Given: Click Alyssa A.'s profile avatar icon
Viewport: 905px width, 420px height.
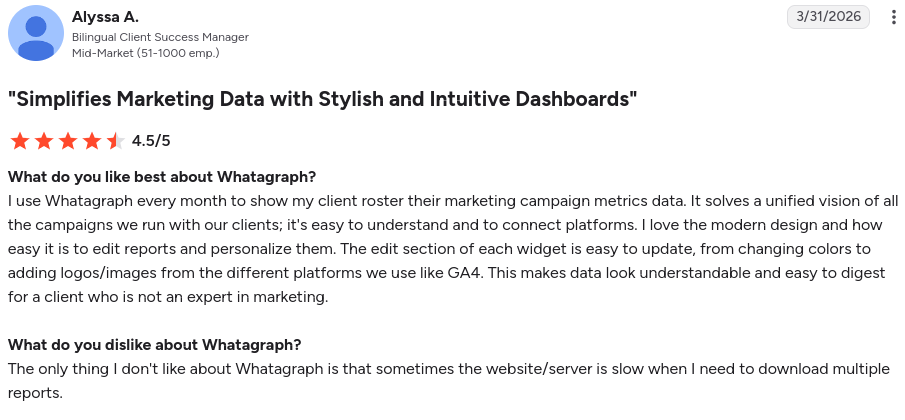Looking at the screenshot, I should pos(36,33).
